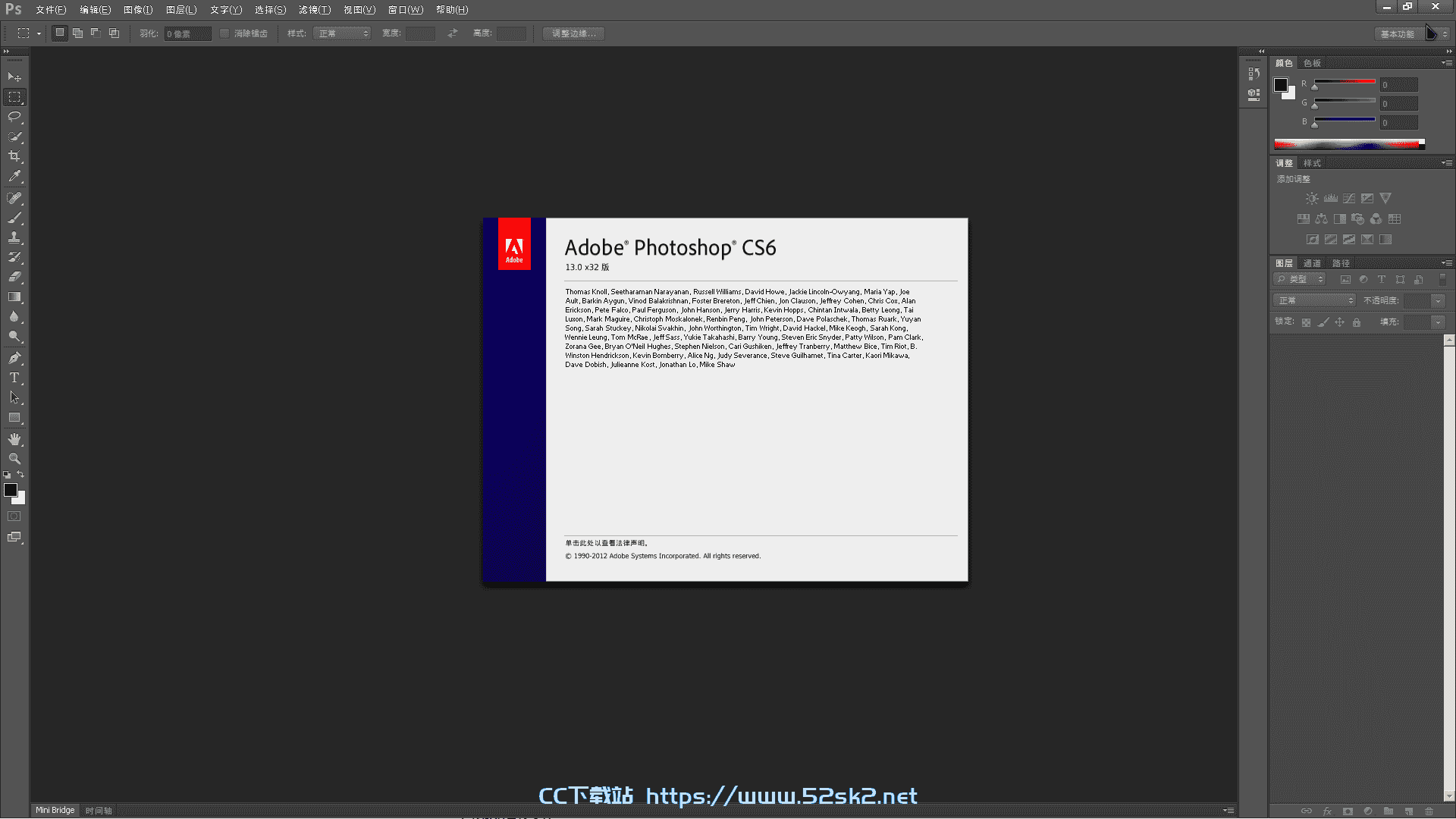Open the Filter menu
The image size is (1456, 819).
pyautogui.click(x=315, y=10)
